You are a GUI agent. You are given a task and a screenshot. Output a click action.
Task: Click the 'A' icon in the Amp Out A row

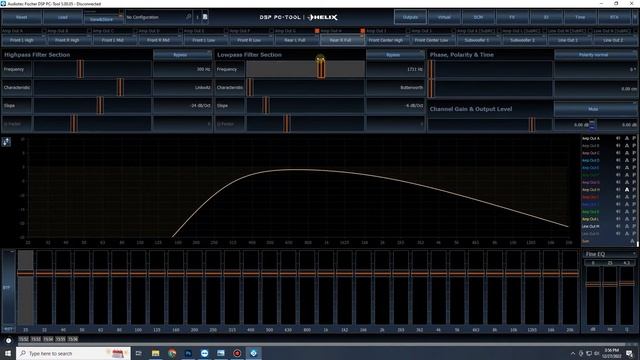627,138
